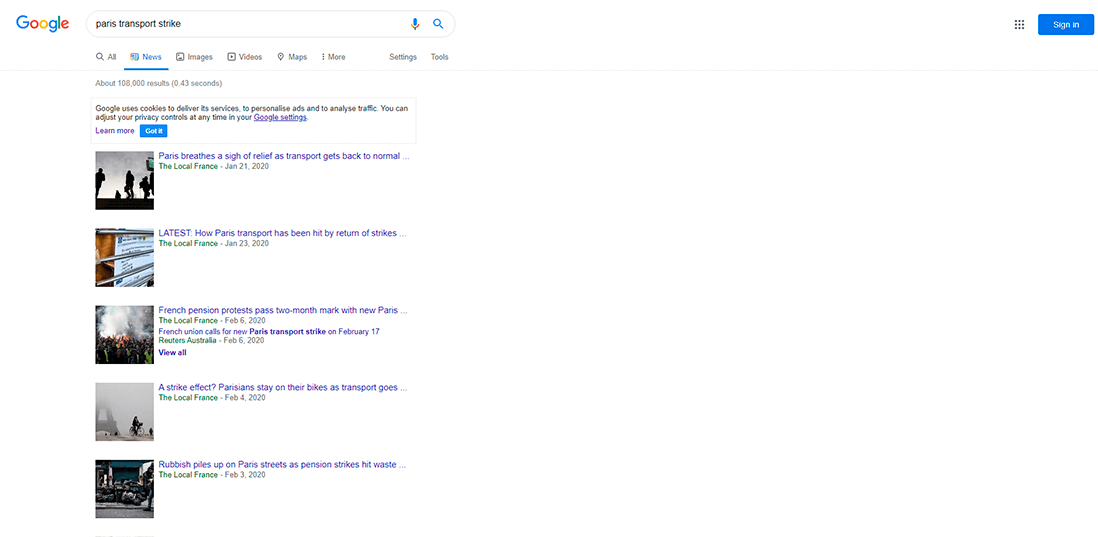The width and height of the screenshot is (1098, 537).
Task: Click the smoke protest thumbnail image
Action: coord(125,335)
